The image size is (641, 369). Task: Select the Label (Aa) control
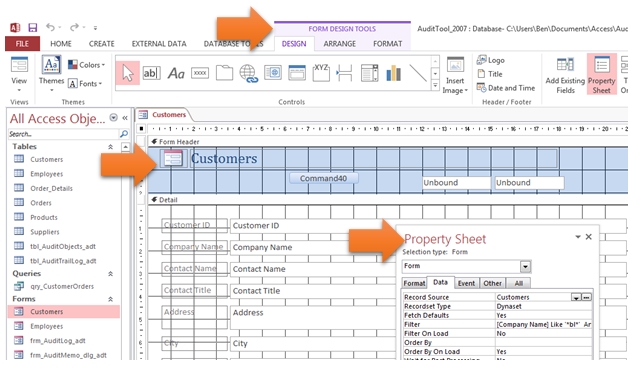tap(176, 74)
